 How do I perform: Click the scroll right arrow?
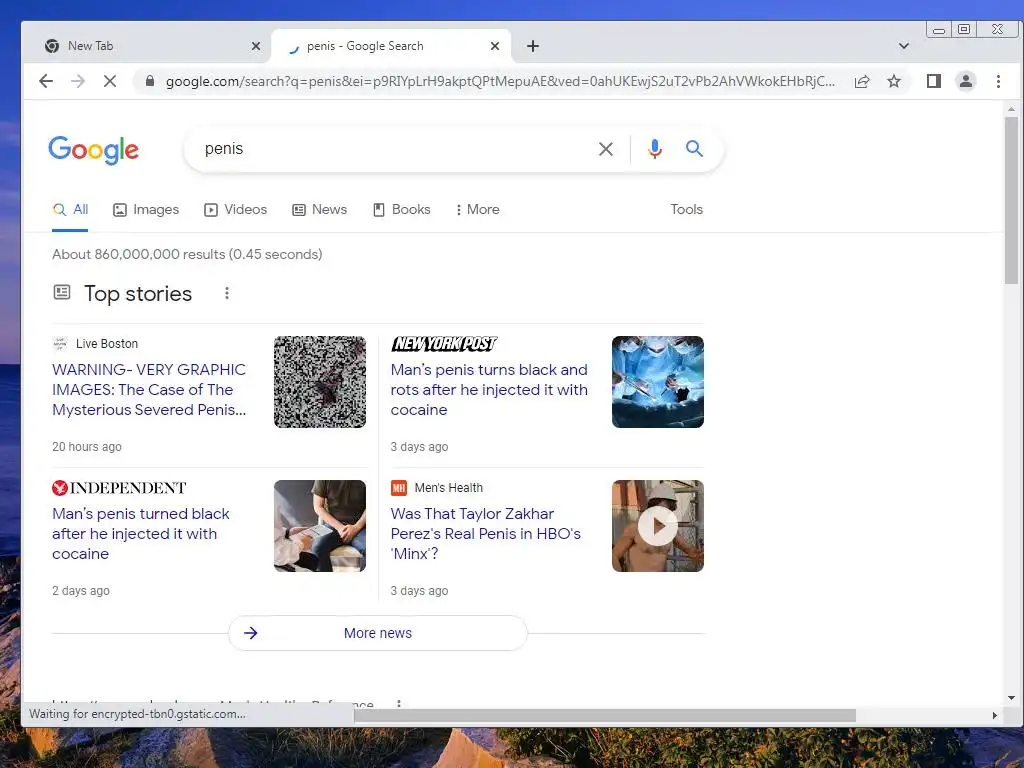point(995,715)
